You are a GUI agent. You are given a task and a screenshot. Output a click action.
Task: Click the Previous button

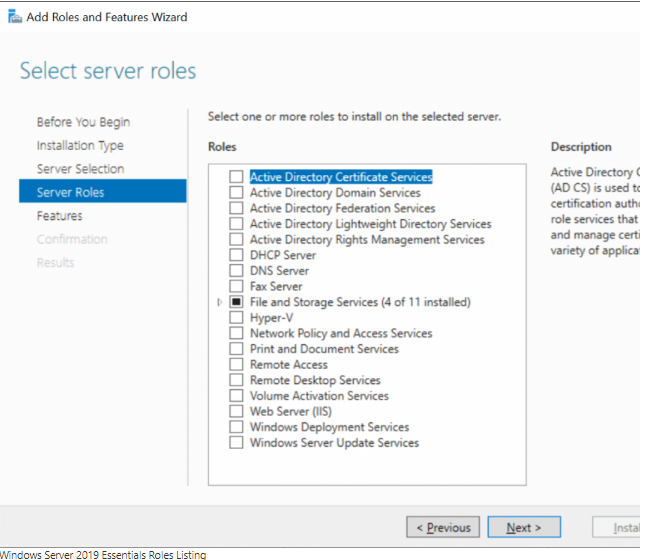[x=443, y=527]
